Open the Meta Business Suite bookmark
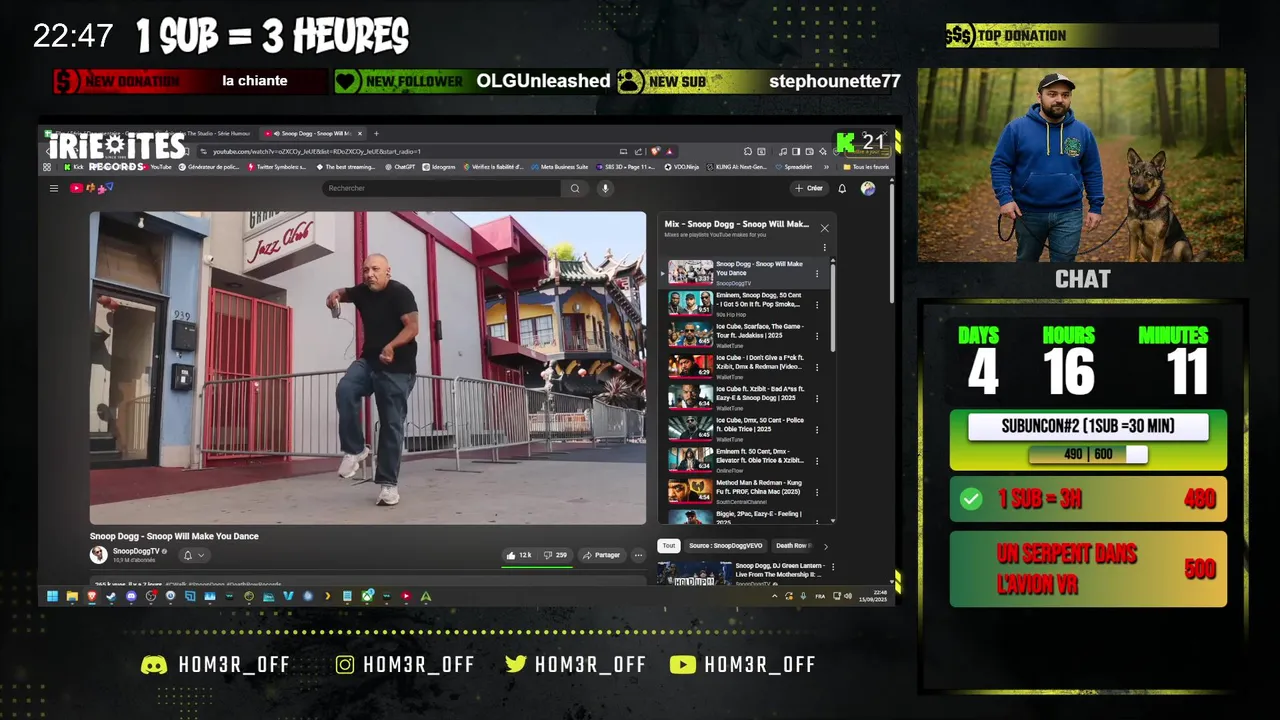 pos(559,167)
